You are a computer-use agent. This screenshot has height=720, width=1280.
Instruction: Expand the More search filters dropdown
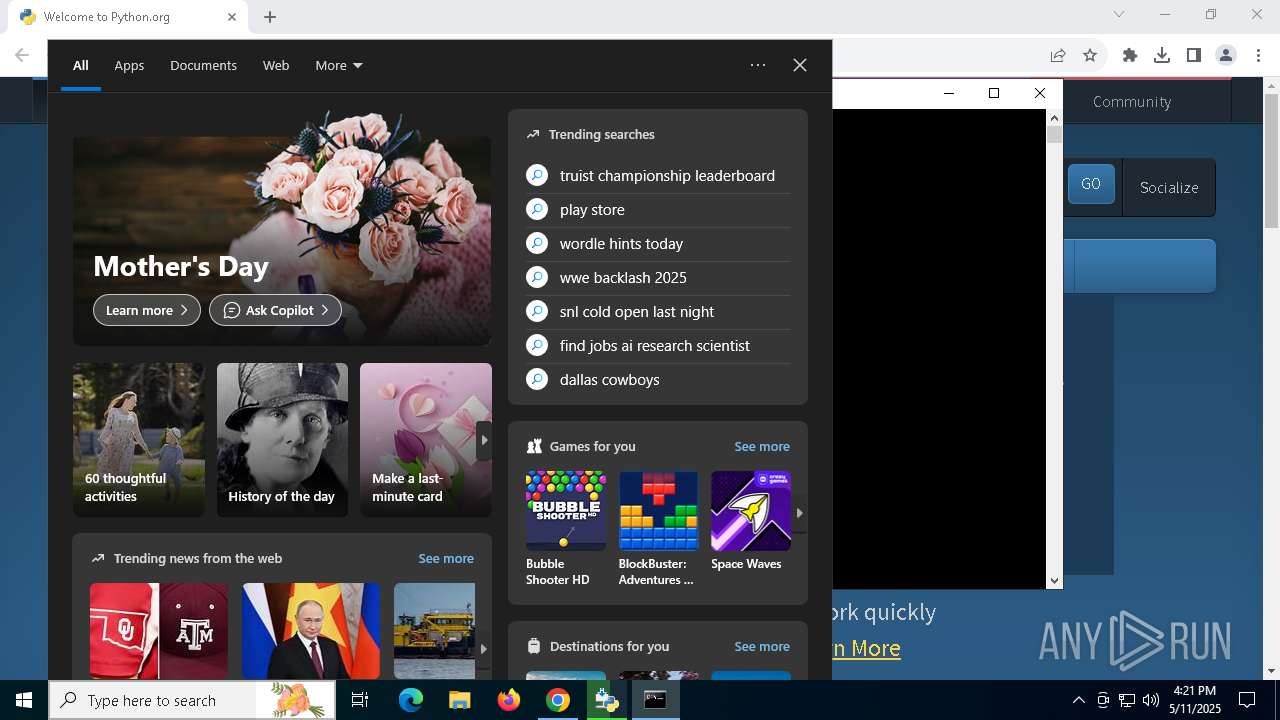pyautogui.click(x=339, y=66)
